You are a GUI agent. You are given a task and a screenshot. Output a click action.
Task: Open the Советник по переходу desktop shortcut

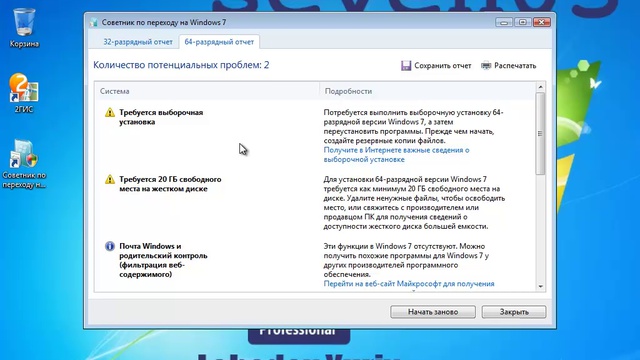24,164
